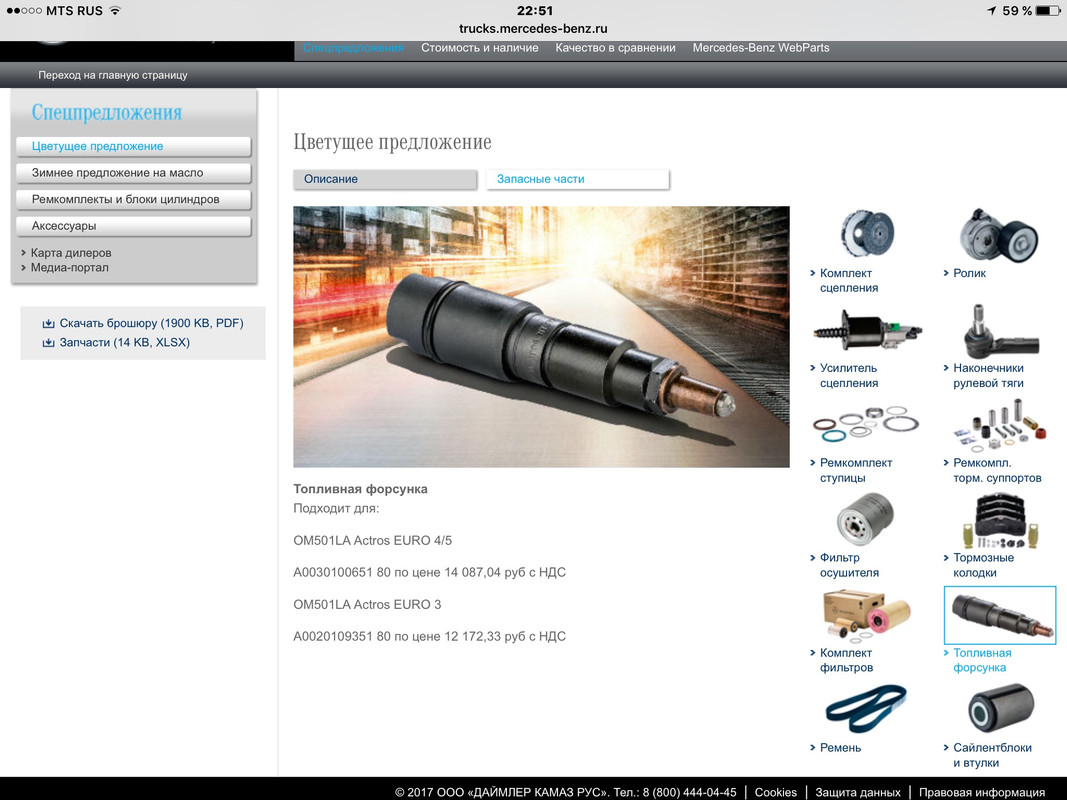The image size is (1067, 800).
Task: Open the clutch booster product image
Action: 866,331
